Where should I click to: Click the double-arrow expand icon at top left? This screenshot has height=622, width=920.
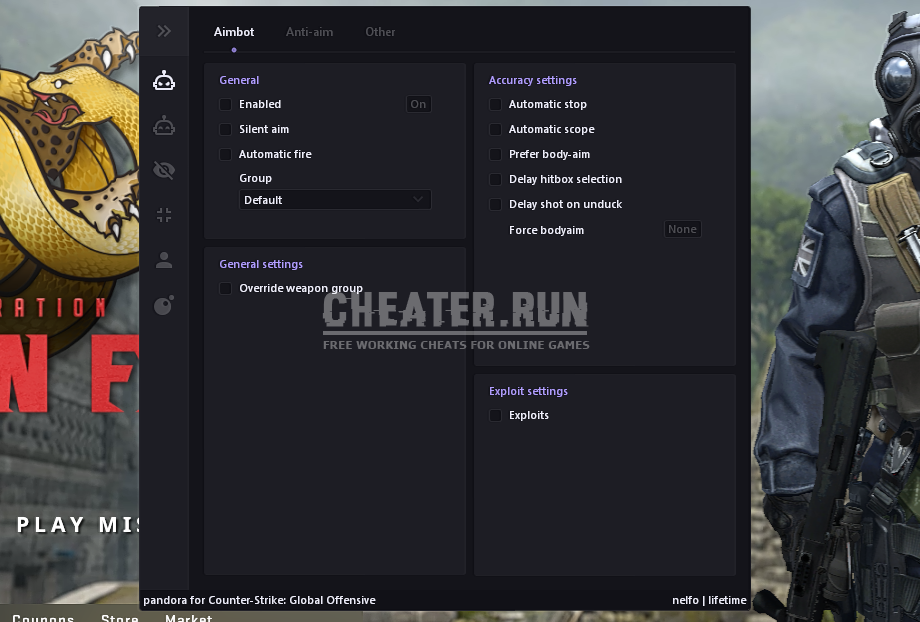pos(164,30)
